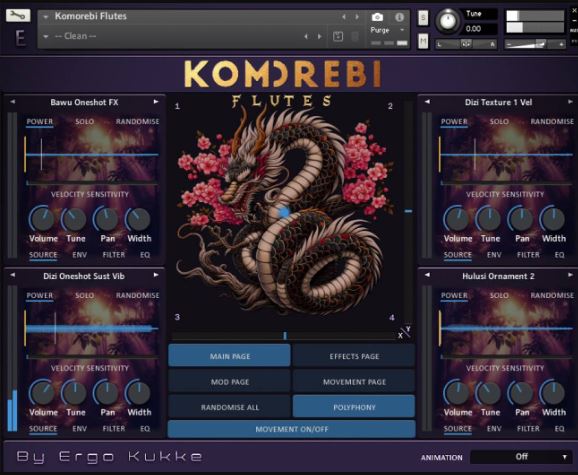This screenshot has width=578, height=475.
Task: Open EQ tab of Hulusi Ornament 2
Action: pyautogui.click(x=559, y=429)
